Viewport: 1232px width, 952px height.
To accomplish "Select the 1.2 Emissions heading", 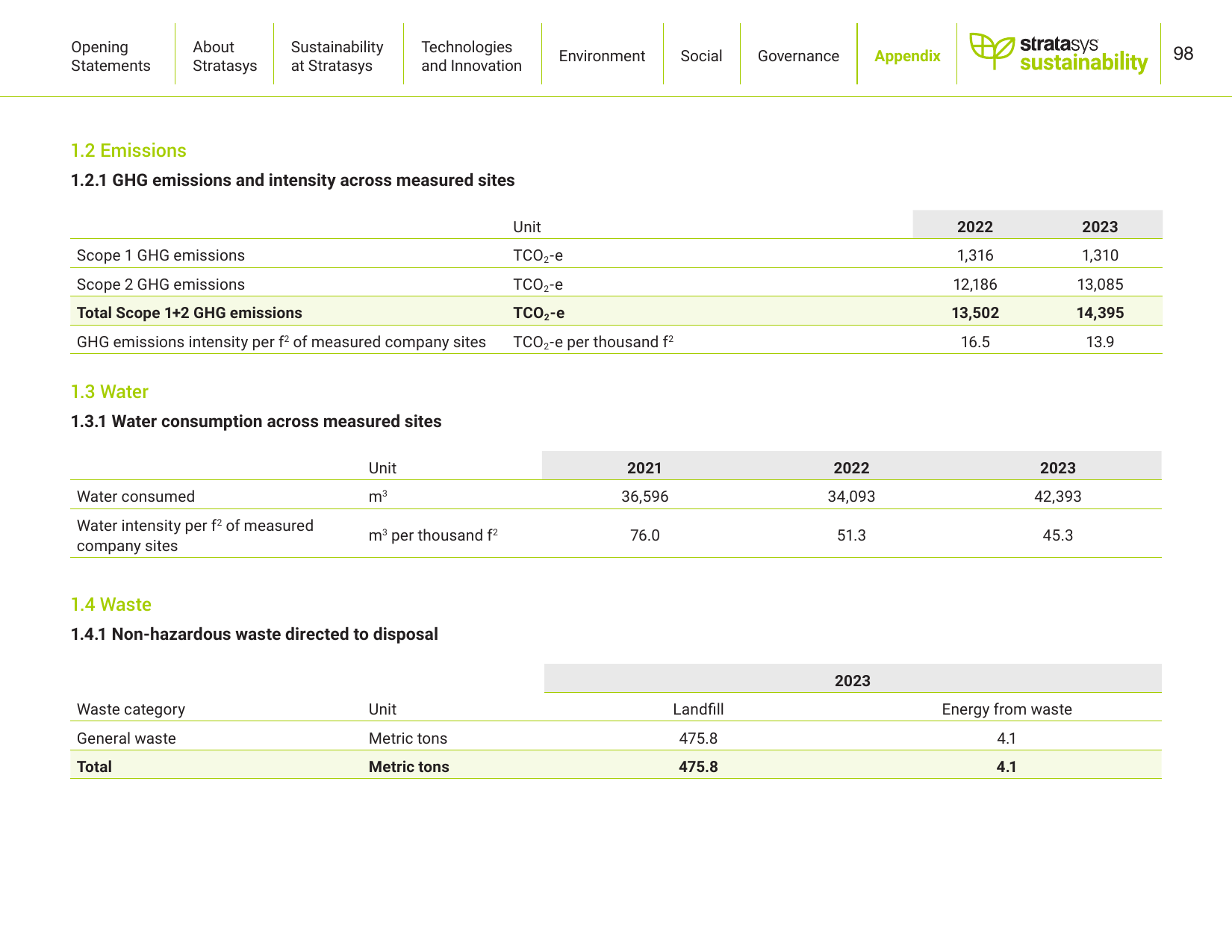I will click(x=128, y=150).
